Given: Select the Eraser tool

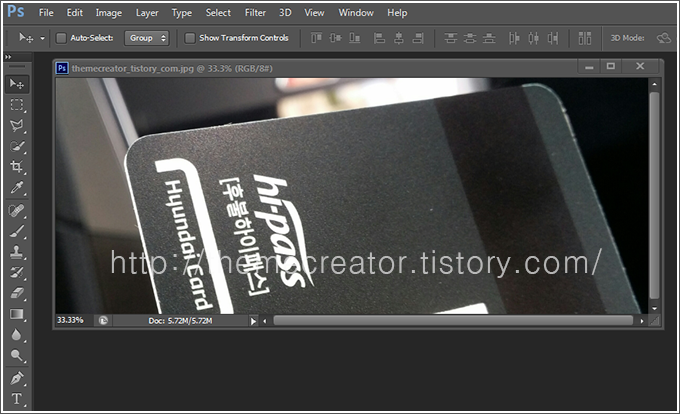Looking at the screenshot, I should [x=17, y=293].
